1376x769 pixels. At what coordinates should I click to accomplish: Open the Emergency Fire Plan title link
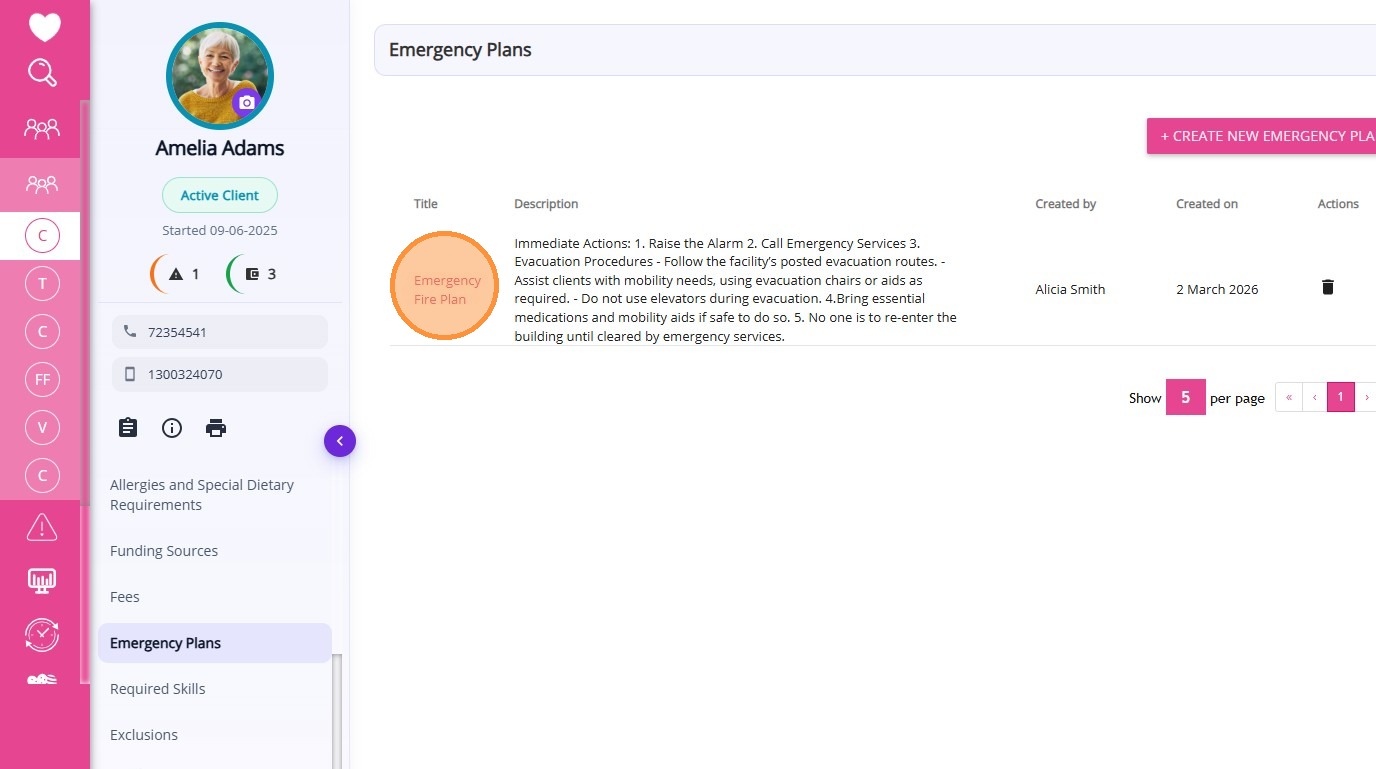[444, 290]
